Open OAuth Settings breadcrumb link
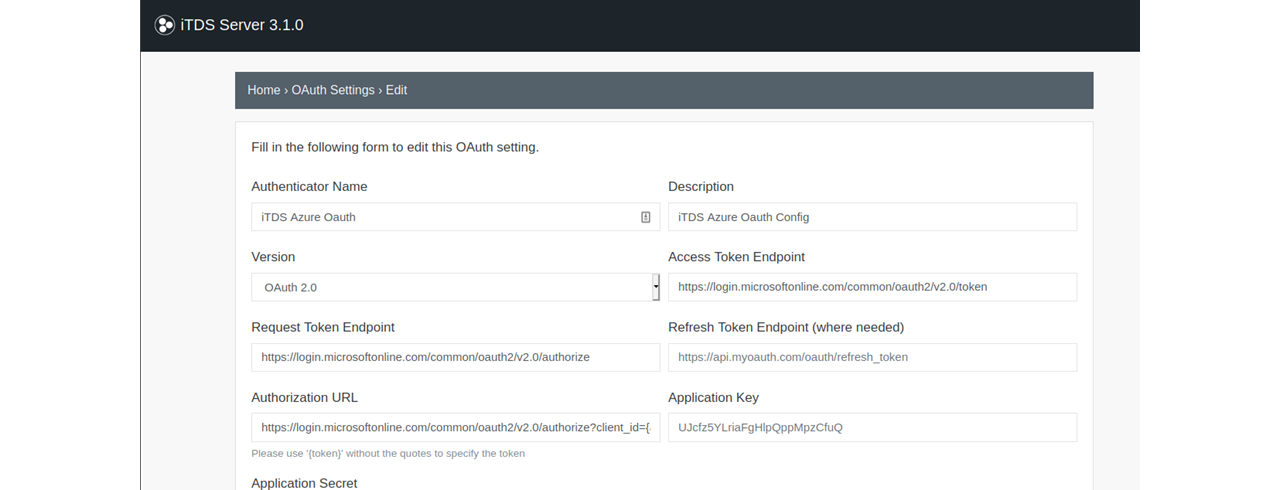 point(333,90)
